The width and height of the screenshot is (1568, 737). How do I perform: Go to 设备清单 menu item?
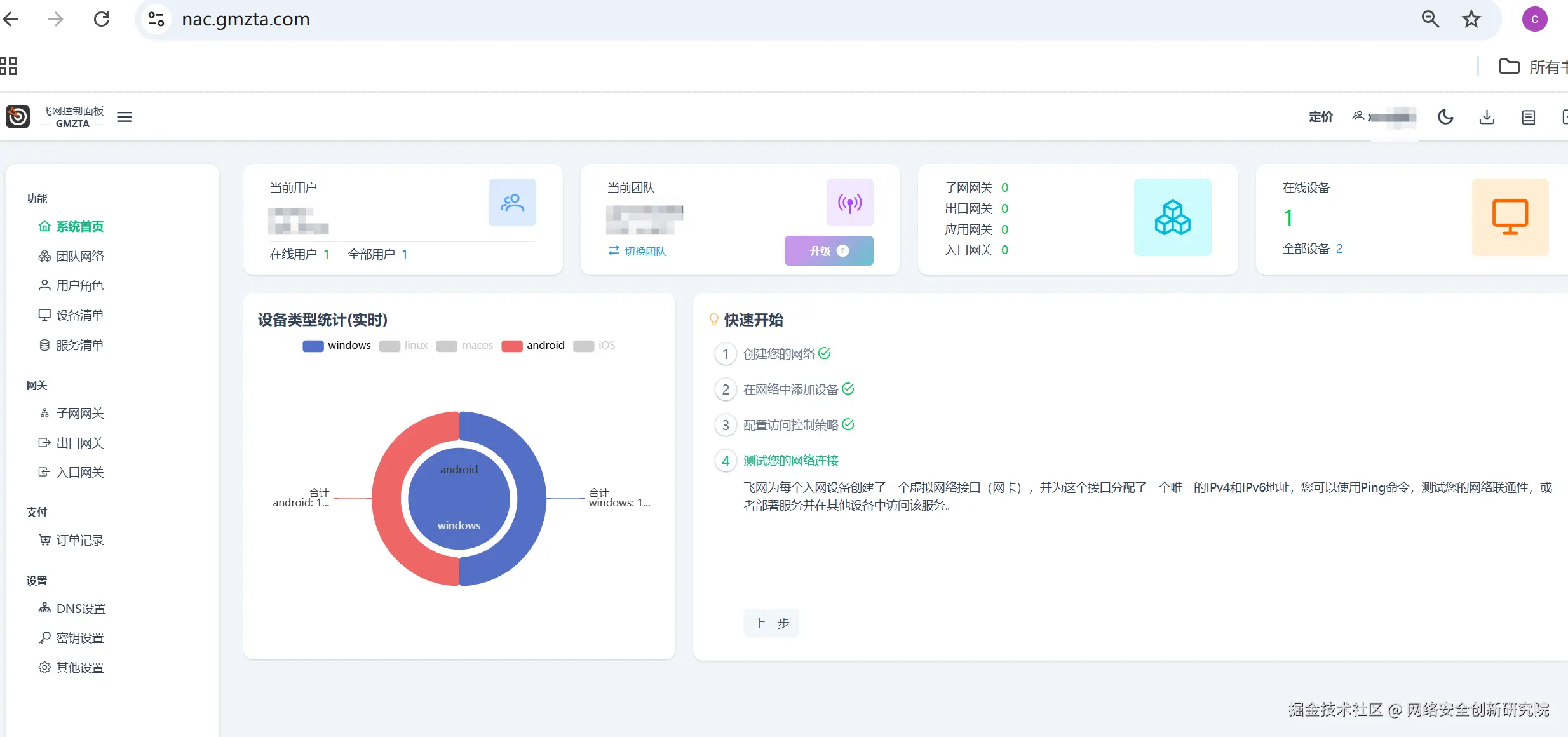(79, 315)
